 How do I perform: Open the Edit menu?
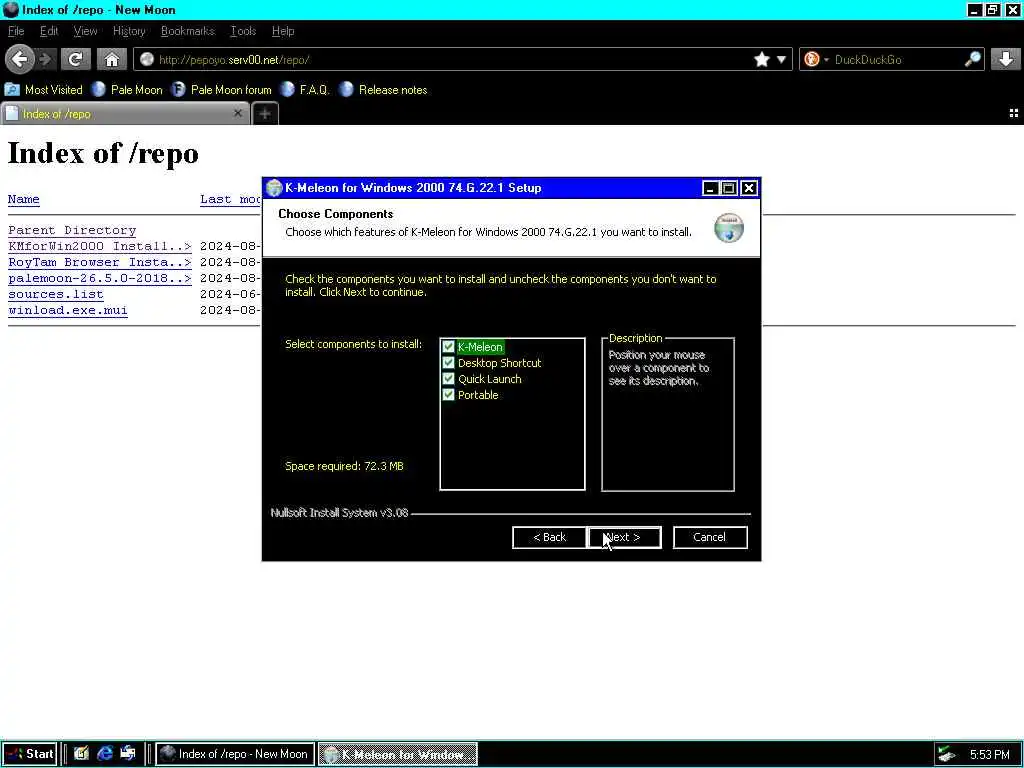click(49, 31)
